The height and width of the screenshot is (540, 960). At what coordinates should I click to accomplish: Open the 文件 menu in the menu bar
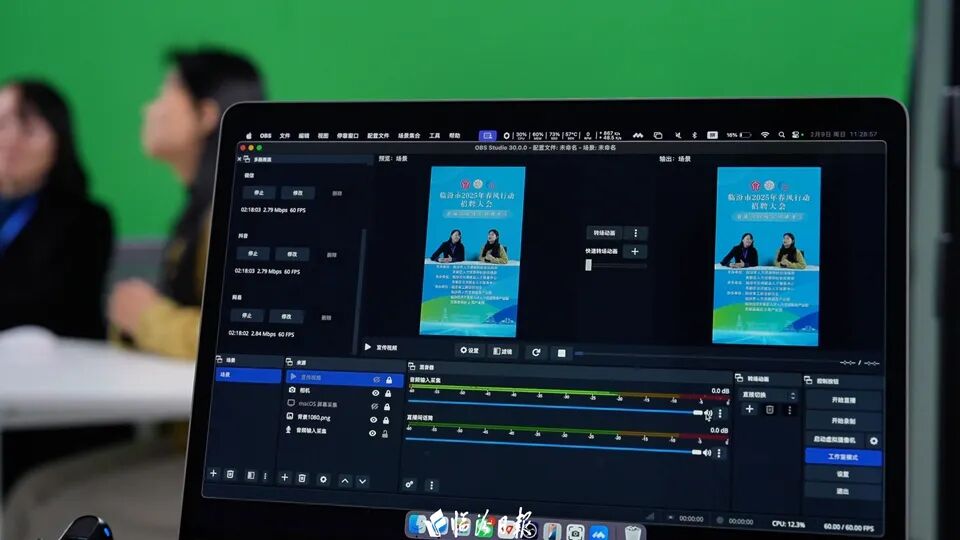click(x=285, y=135)
